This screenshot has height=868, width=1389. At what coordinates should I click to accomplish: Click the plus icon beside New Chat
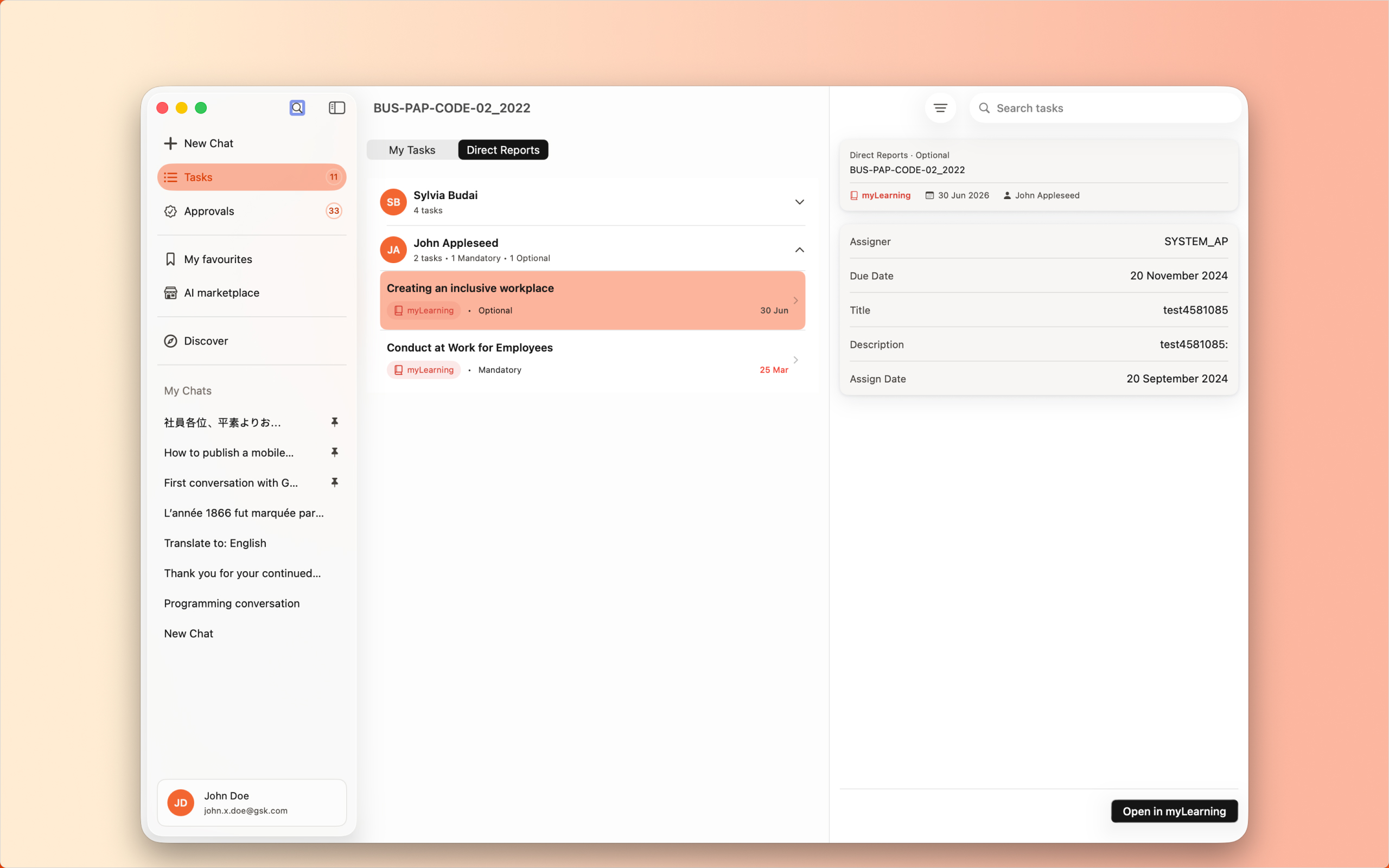(170, 144)
